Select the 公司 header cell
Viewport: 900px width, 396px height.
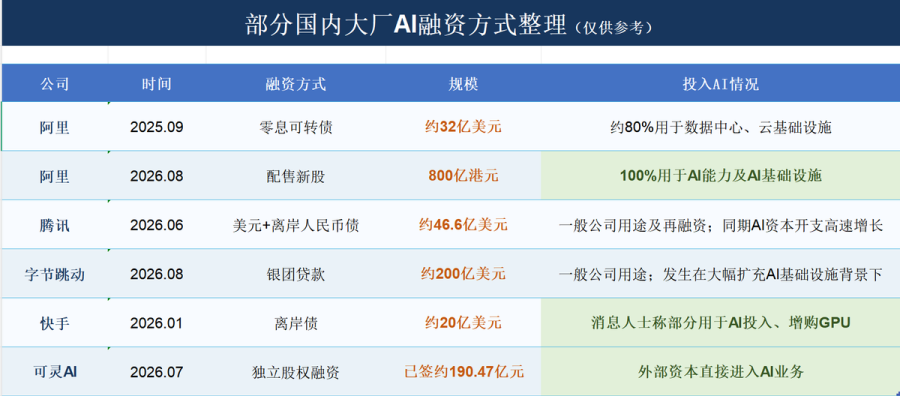tap(55, 84)
